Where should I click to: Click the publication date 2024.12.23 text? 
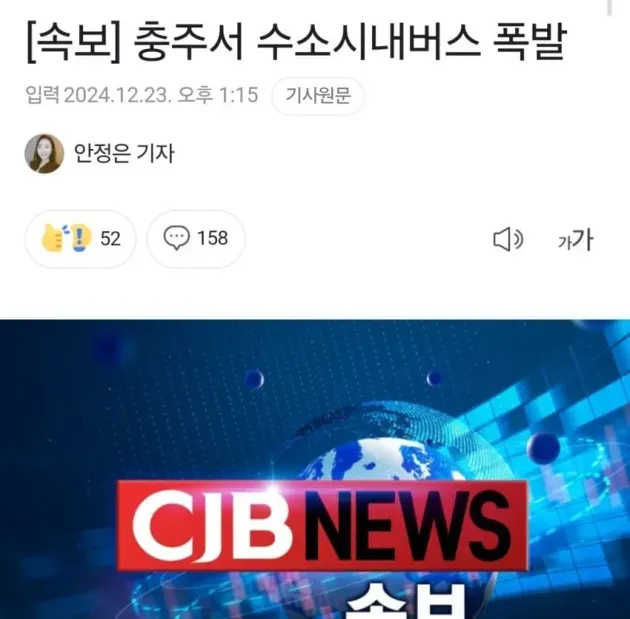[x=115, y=95]
